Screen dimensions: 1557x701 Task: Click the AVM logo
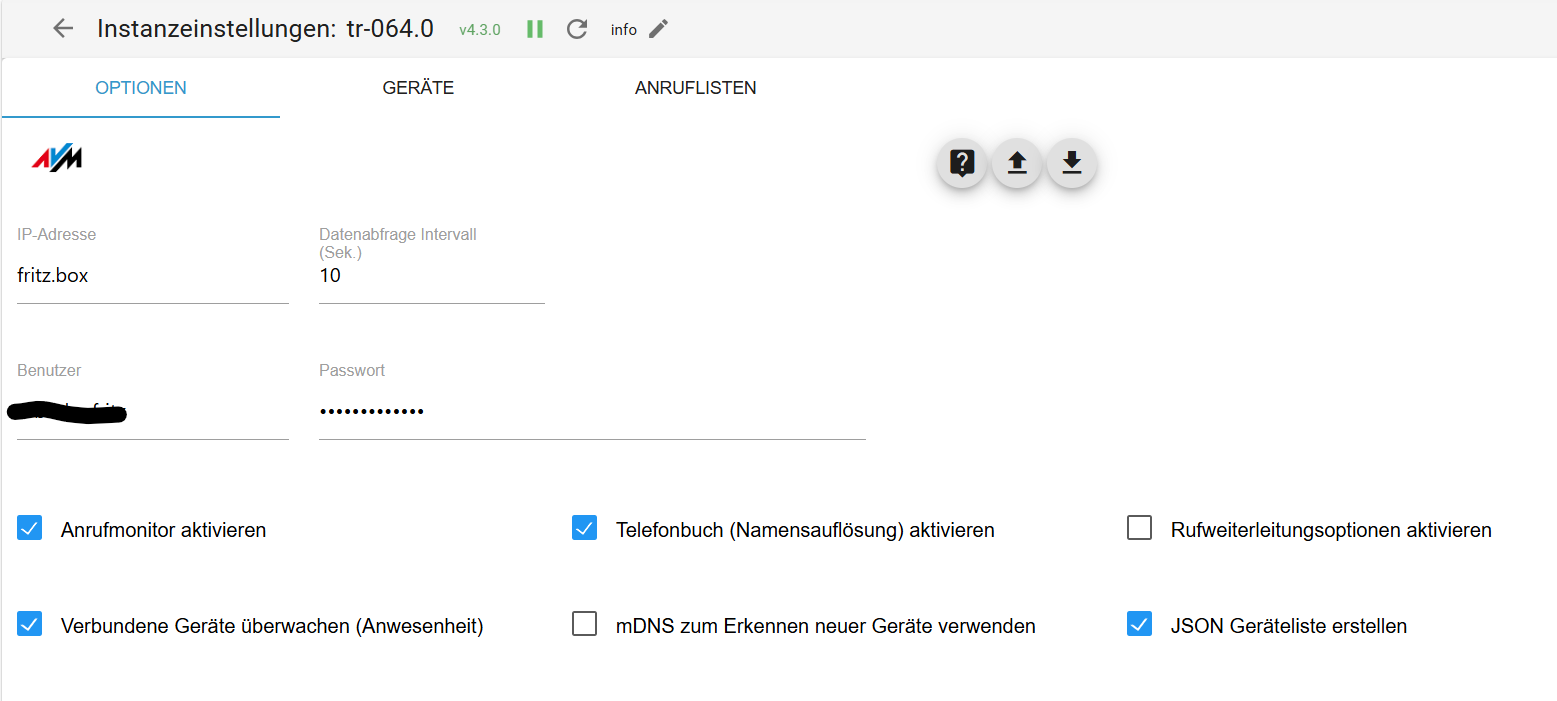pyautogui.click(x=57, y=158)
